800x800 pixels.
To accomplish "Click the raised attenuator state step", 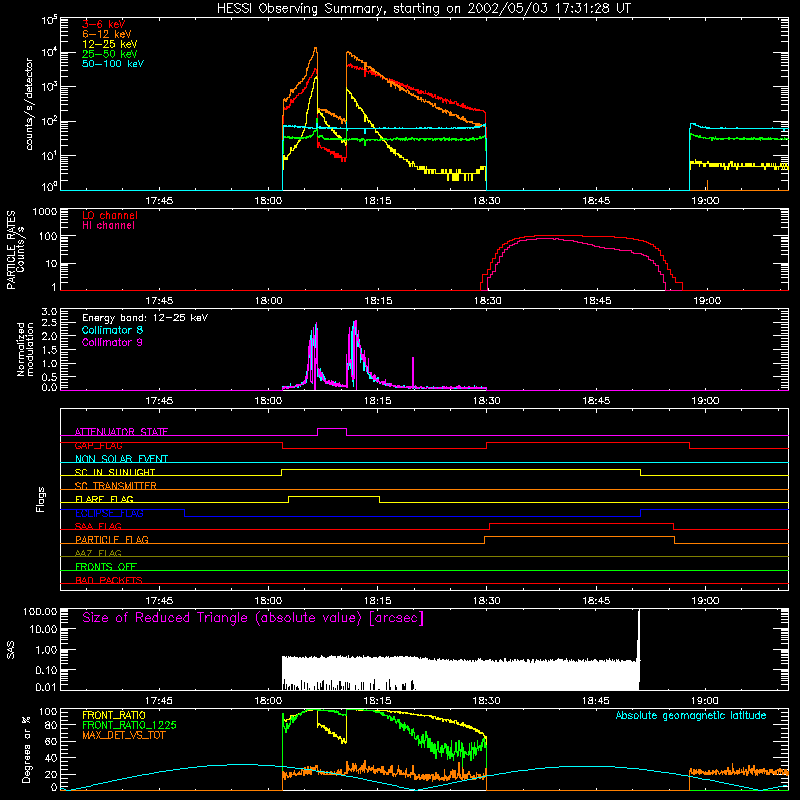I will pyautogui.click(x=332, y=429).
